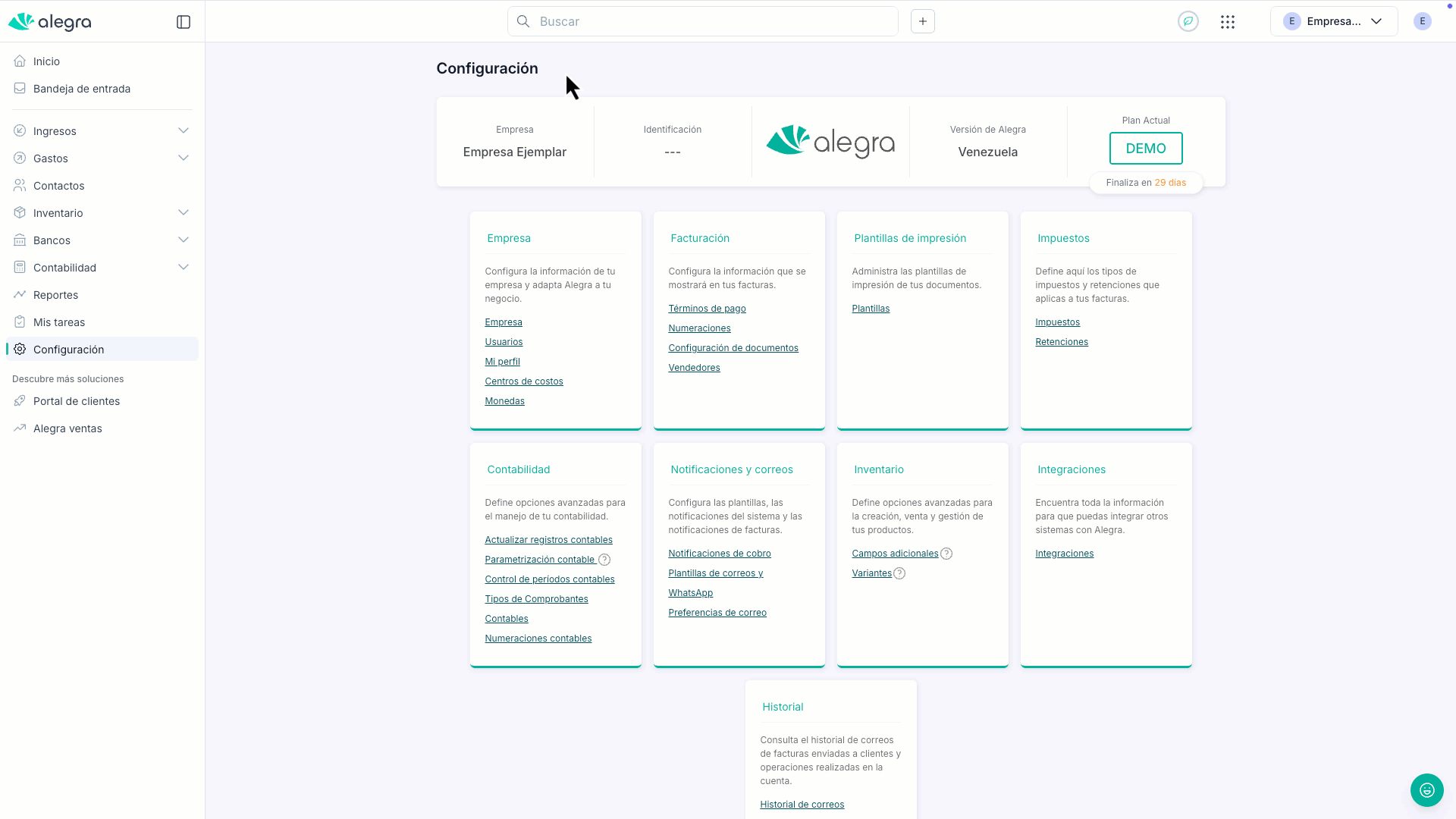The image size is (1456, 819).
Task: Click the Ingresos sidebar icon
Action: tap(20, 131)
